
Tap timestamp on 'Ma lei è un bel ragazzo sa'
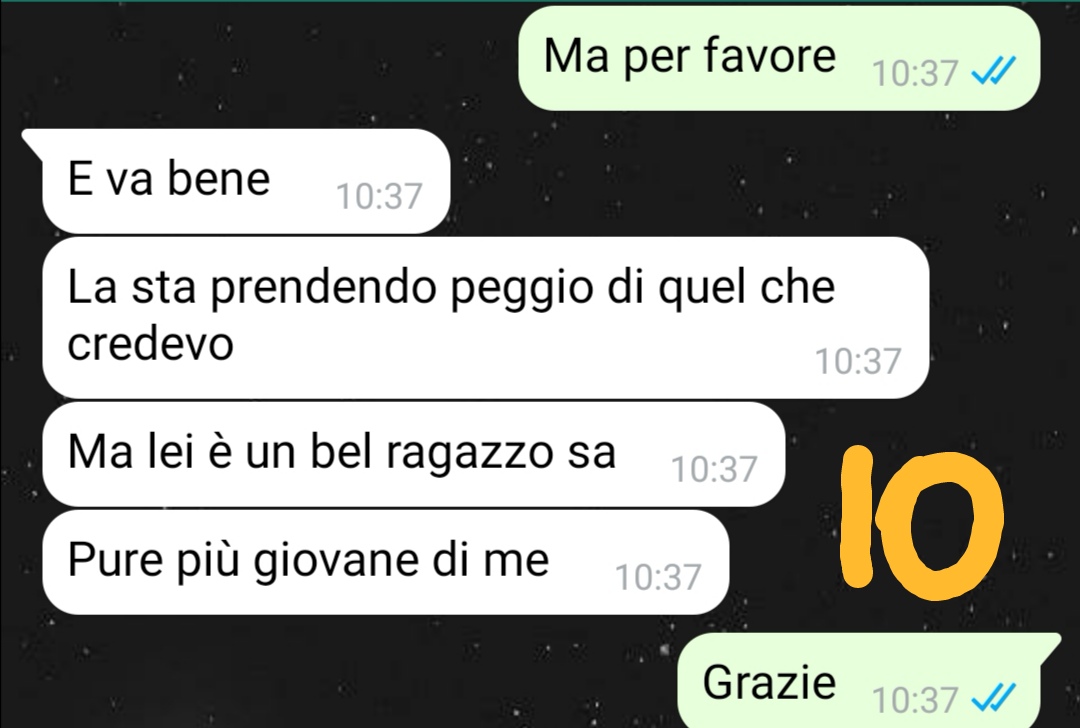pos(714,470)
